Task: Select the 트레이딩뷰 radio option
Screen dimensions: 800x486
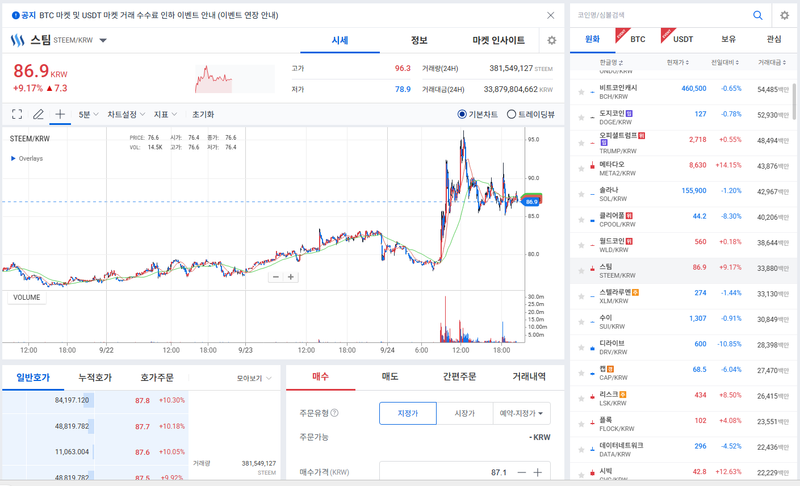Action: tap(531, 114)
